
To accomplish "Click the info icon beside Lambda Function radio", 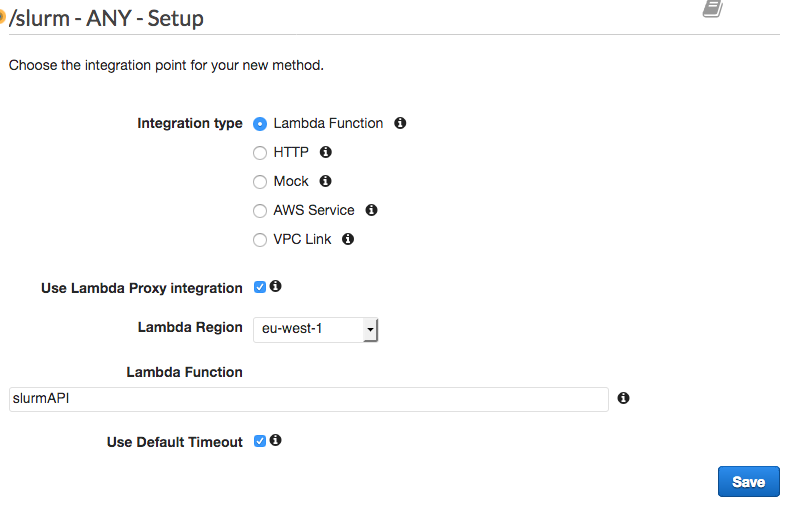I will click(400, 123).
